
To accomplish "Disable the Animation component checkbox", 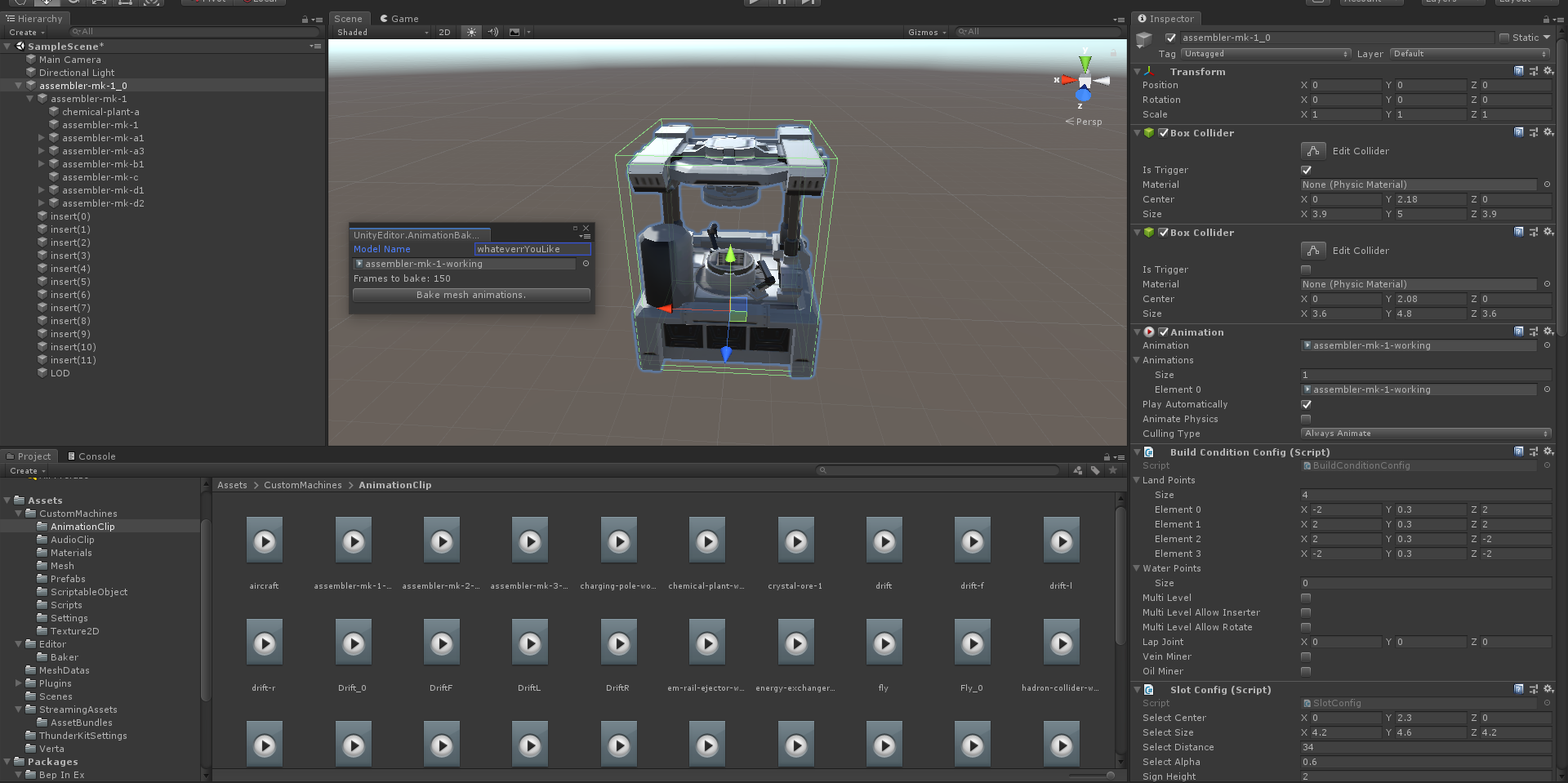I will (1164, 331).
